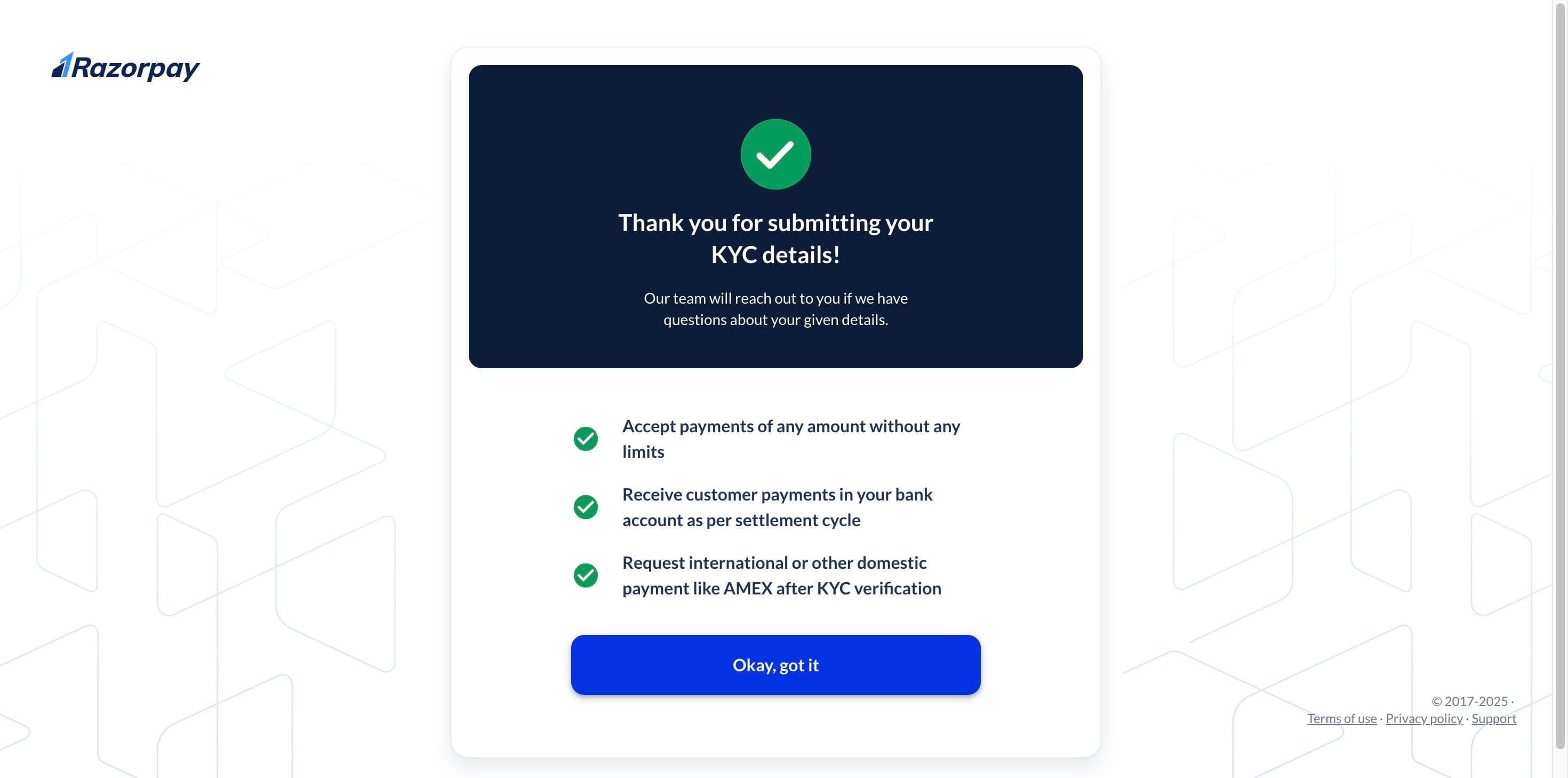The width and height of the screenshot is (1568, 778).
Task: Select the "Accept payments of any amount" text
Action: coord(790,426)
